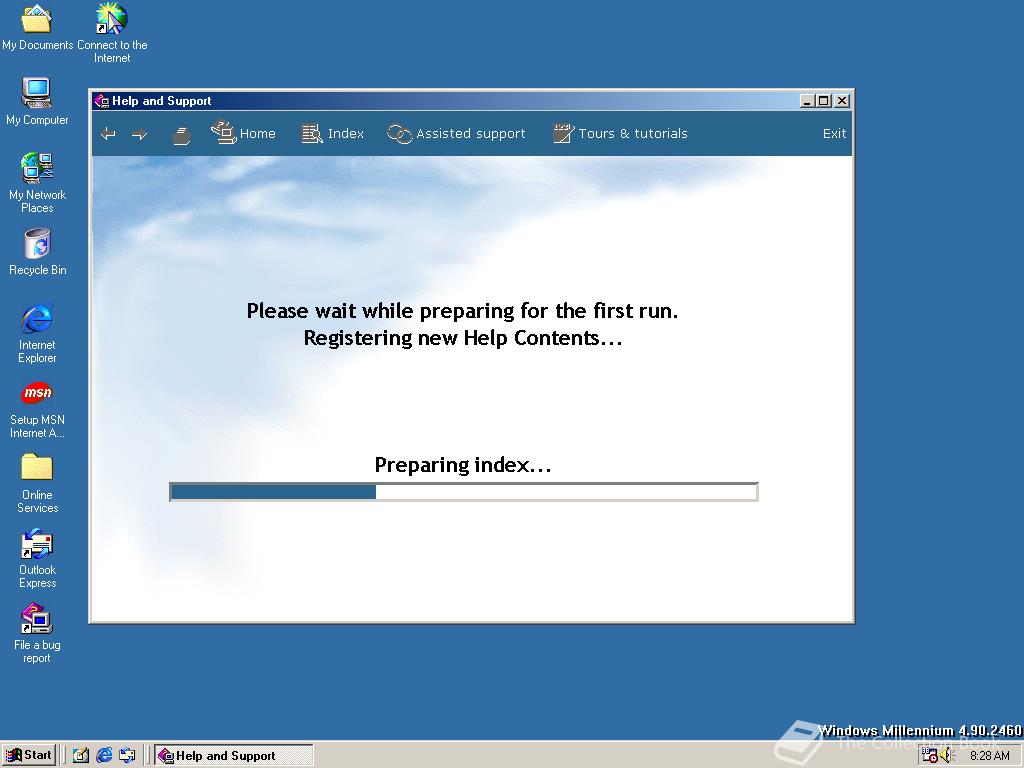1024x768 pixels.
Task: Select My Network Places icon
Action: [37, 183]
